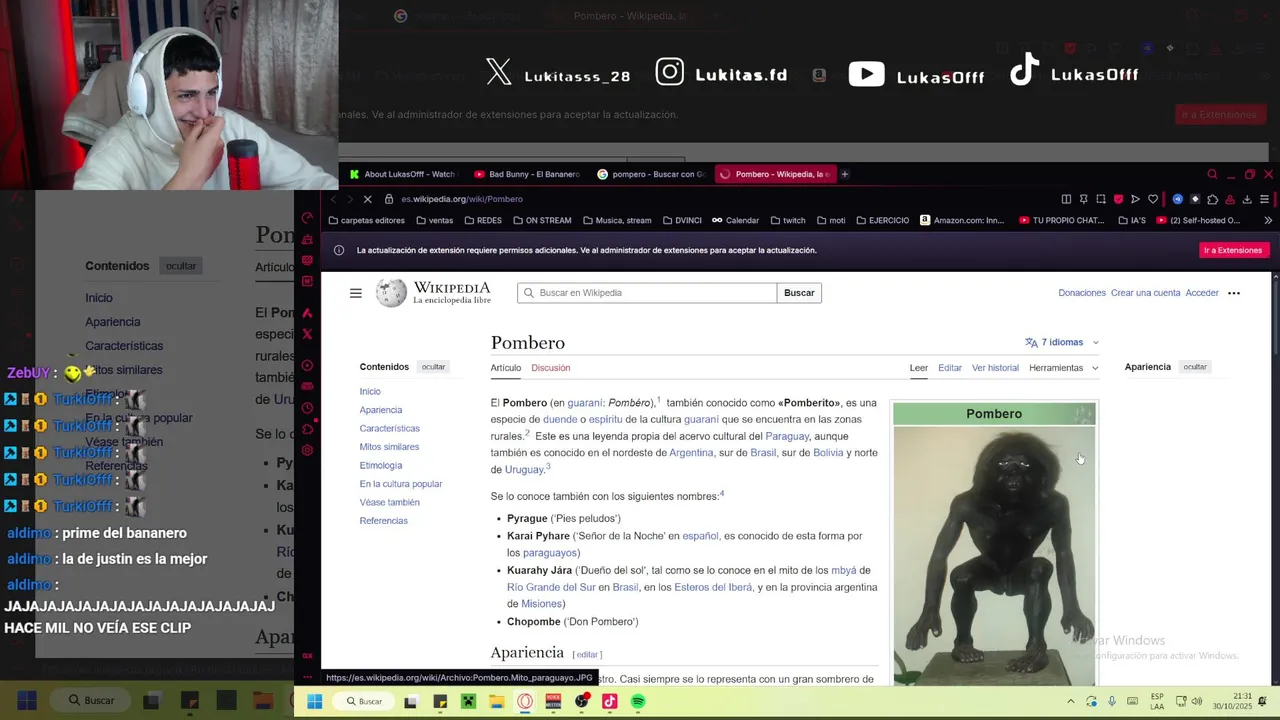Open the Mitos similares contents link
The width and height of the screenshot is (1280, 720).
point(389,447)
